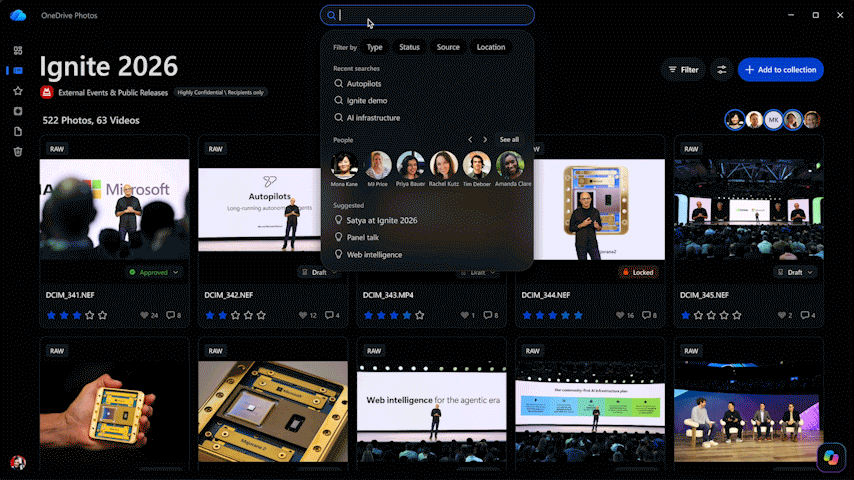This screenshot has width=854, height=480.
Task: Rate DCIM_343.MP4 five stars
Action: tap(419, 315)
